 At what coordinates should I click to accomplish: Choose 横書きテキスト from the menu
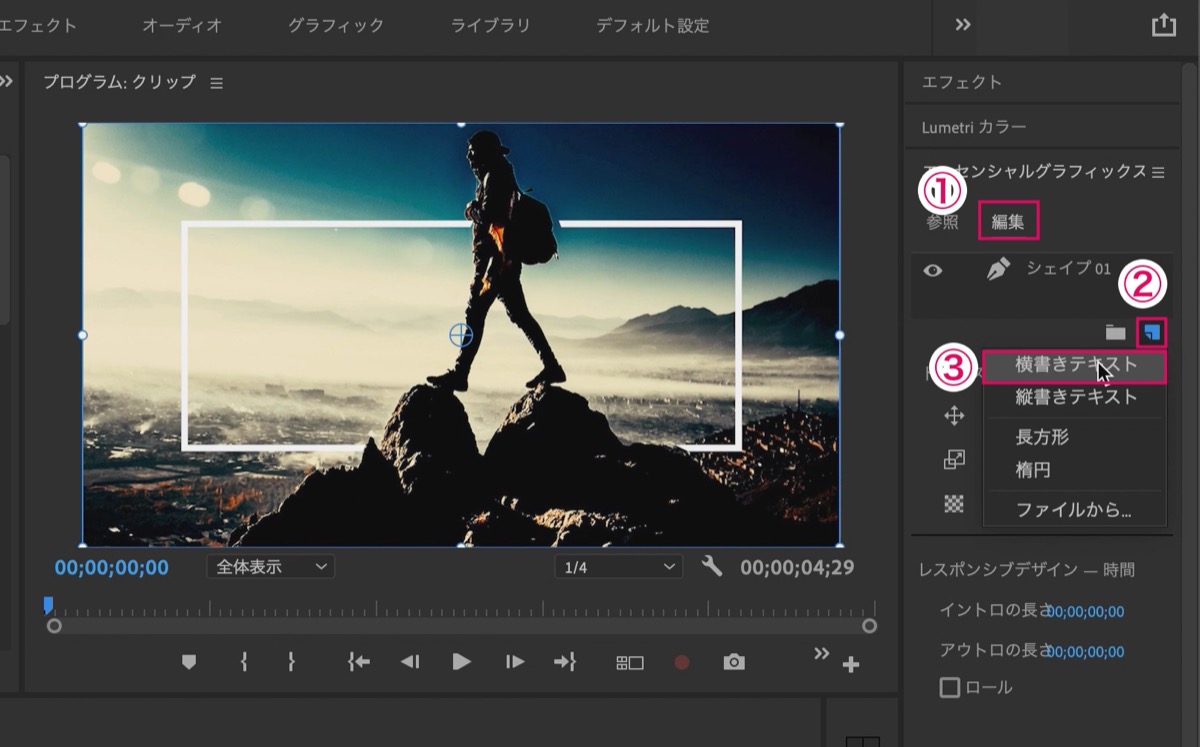(1075, 365)
